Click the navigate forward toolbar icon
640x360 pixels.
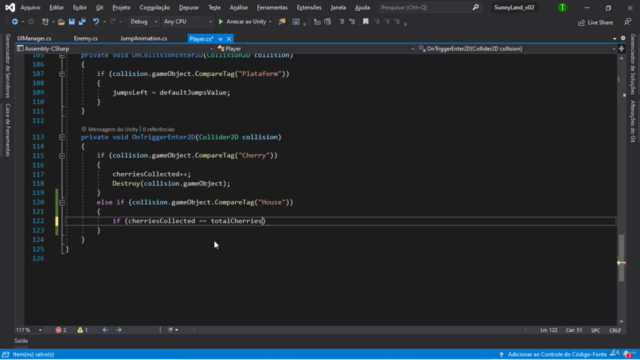[x=31, y=22]
